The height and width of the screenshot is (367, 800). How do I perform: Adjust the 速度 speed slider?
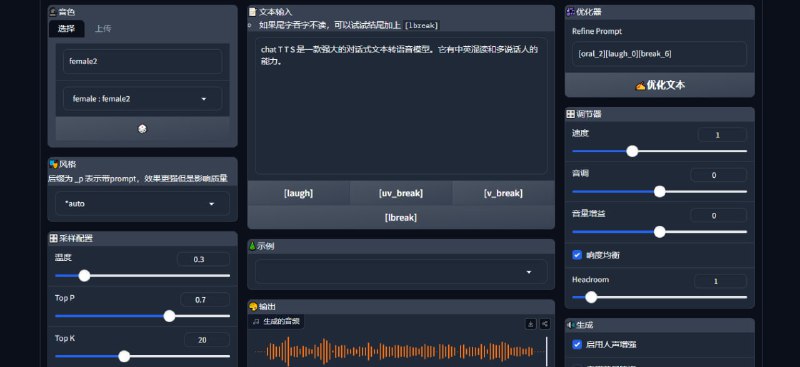(660, 151)
